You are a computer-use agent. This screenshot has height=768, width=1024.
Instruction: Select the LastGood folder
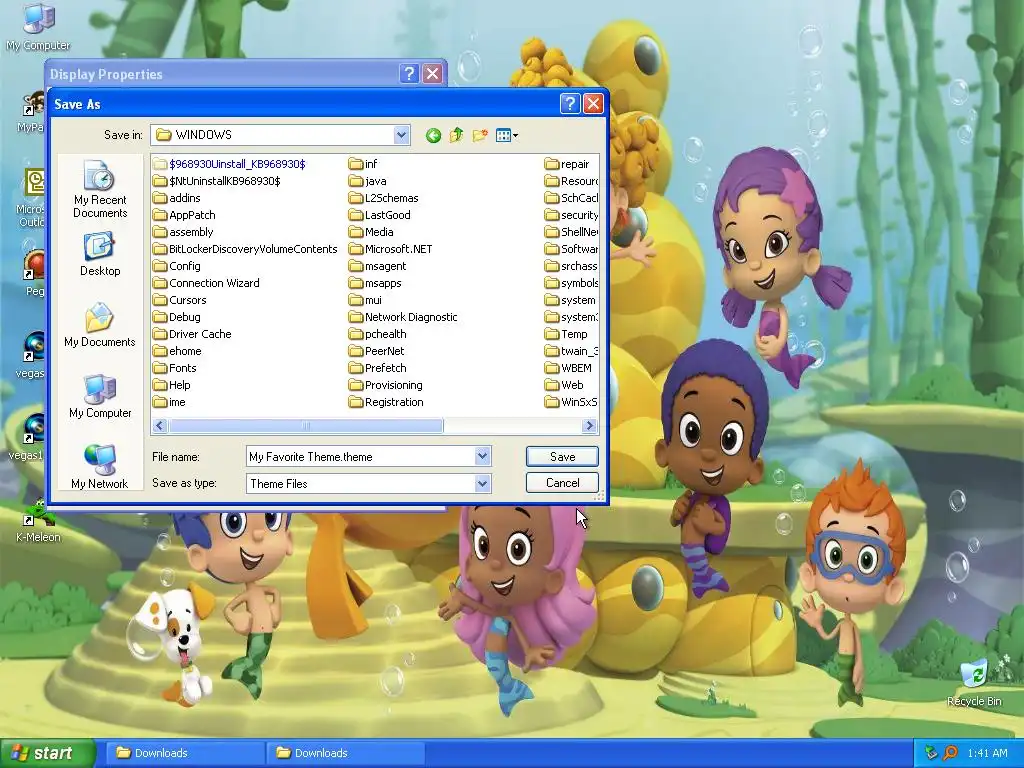380,215
